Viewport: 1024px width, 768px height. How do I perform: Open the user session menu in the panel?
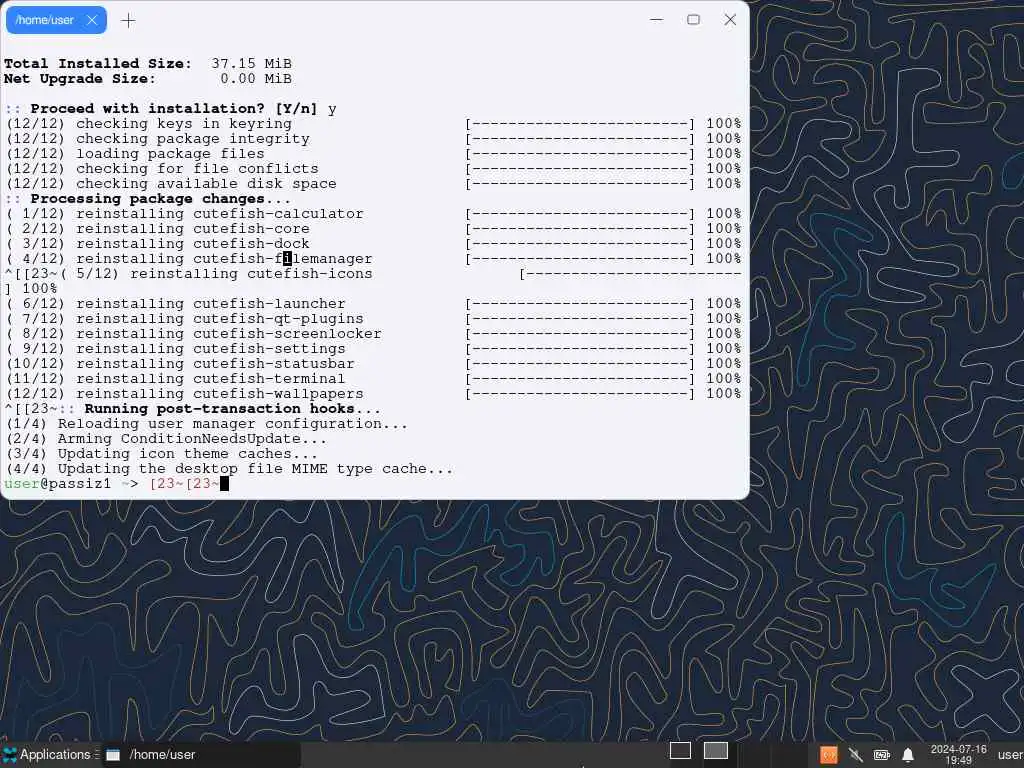[x=1010, y=755]
